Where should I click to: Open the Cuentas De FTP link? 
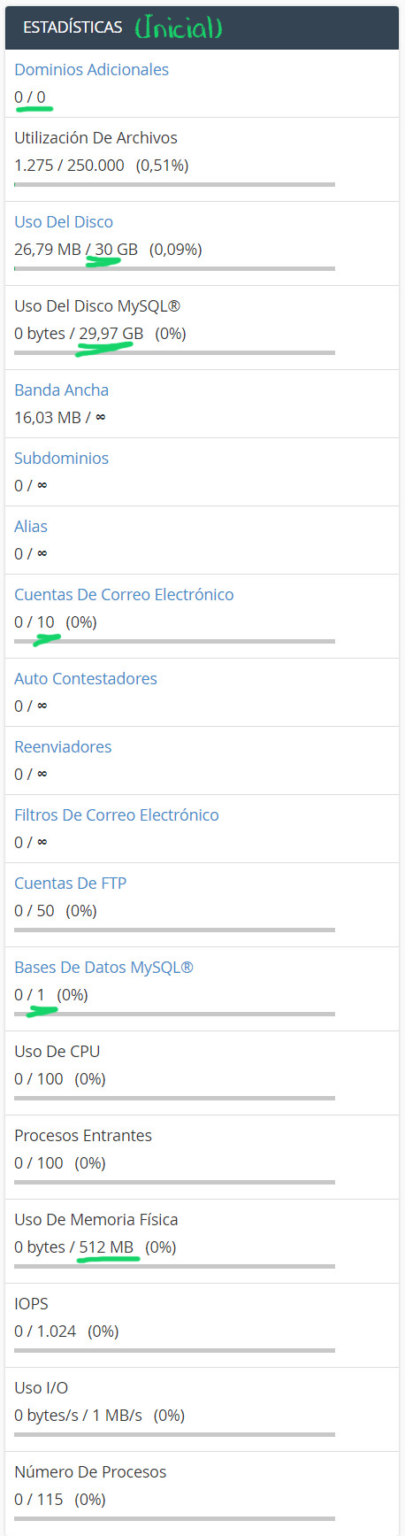[70, 883]
